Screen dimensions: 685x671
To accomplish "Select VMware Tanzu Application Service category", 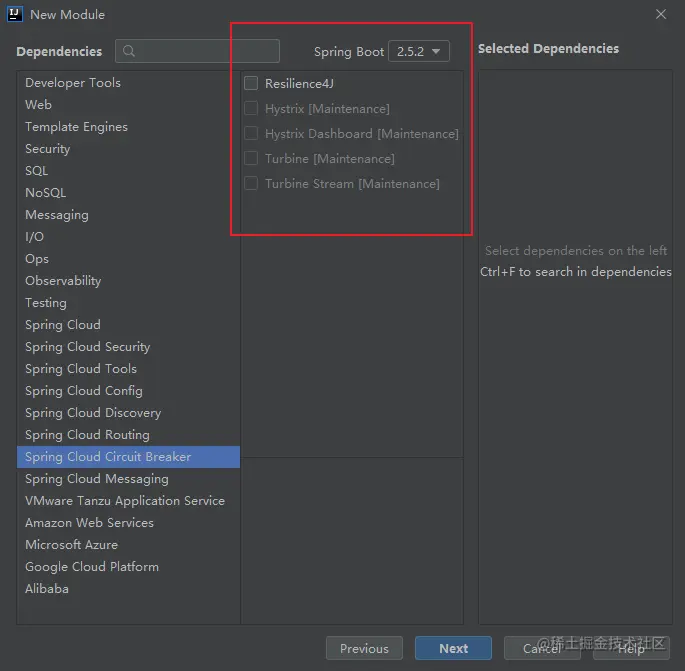I will click(128, 501).
